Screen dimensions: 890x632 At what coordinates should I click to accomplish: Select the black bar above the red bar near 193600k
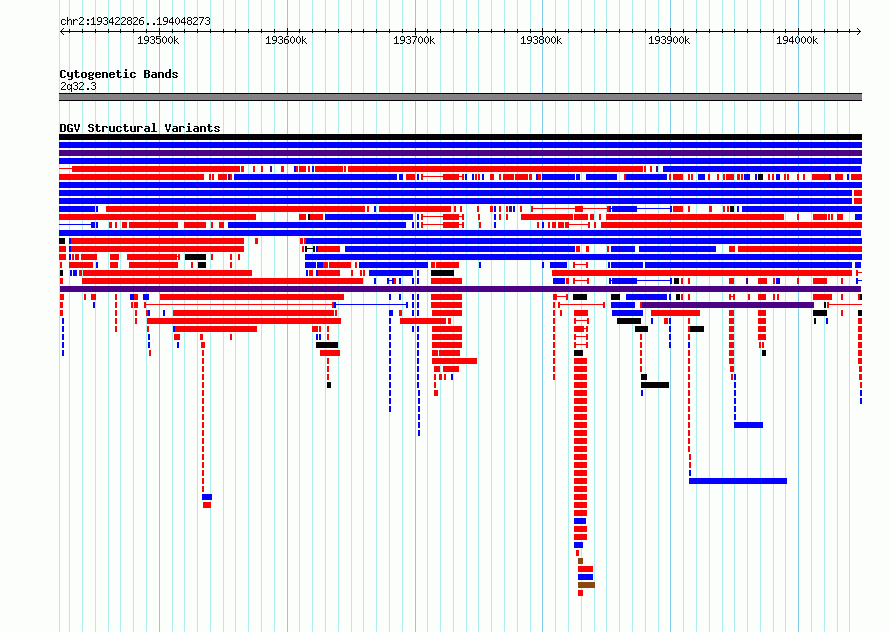click(327, 345)
